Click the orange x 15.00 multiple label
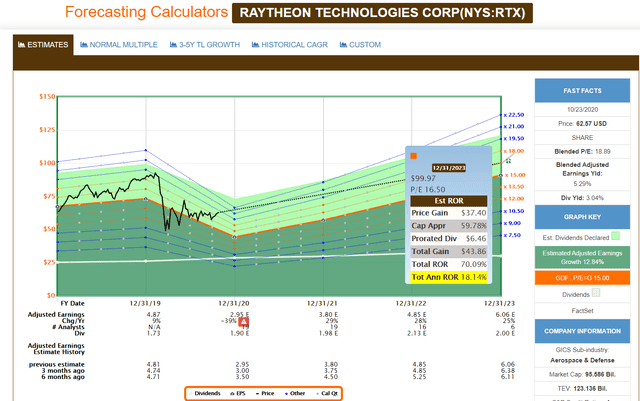 point(515,175)
